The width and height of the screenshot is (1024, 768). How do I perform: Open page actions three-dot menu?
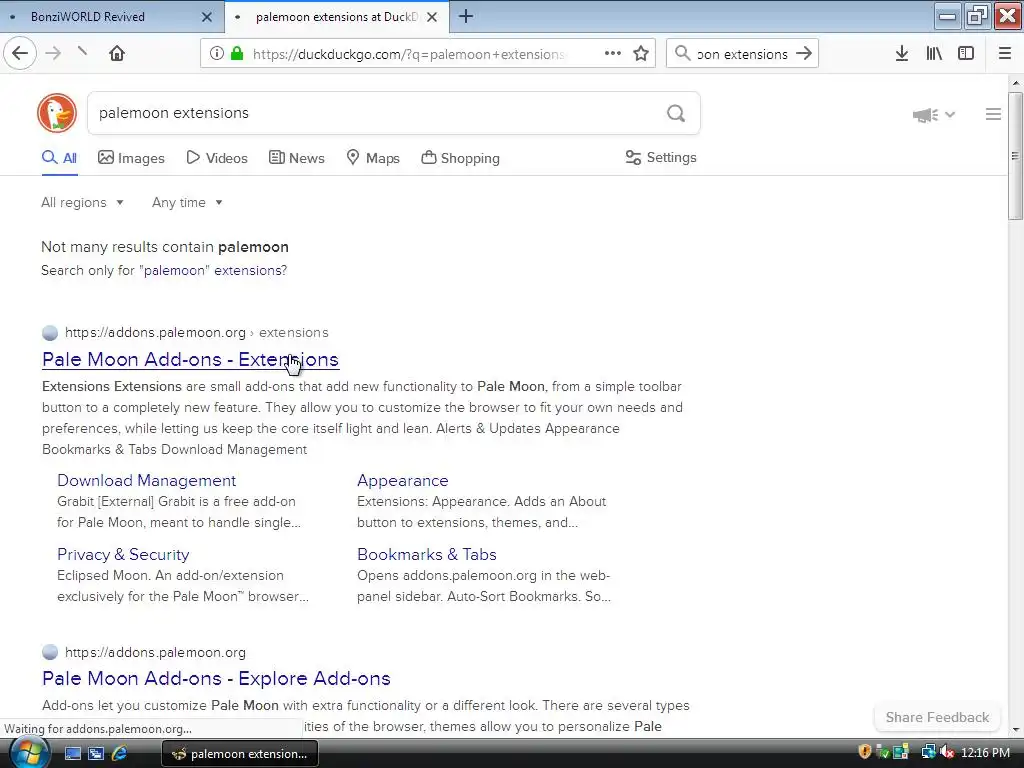click(x=613, y=54)
